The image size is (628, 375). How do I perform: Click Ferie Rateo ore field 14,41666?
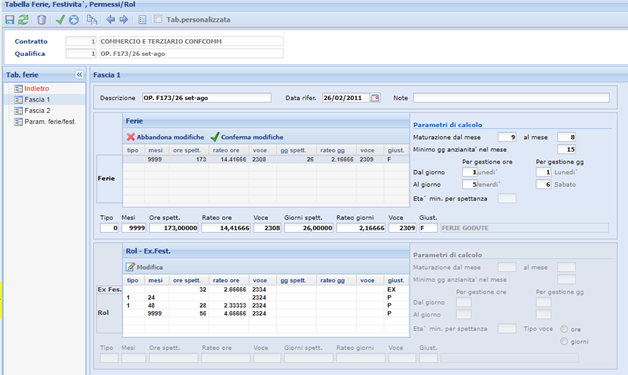click(x=226, y=228)
